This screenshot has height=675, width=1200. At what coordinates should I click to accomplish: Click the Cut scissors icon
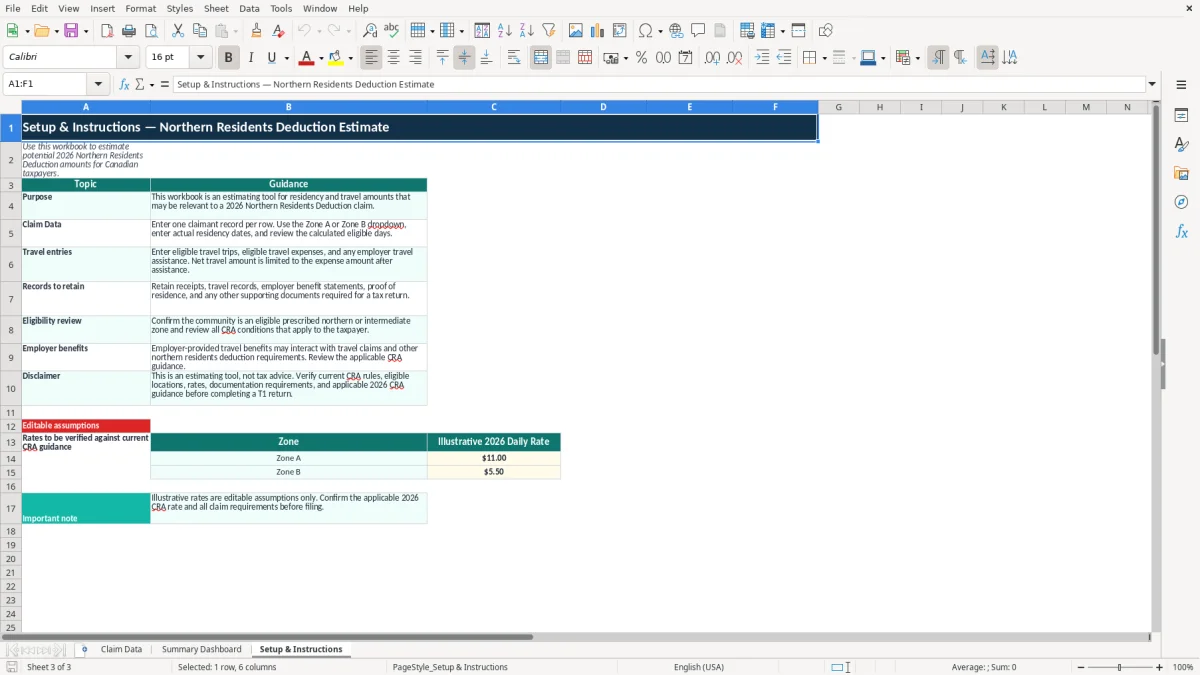177,31
